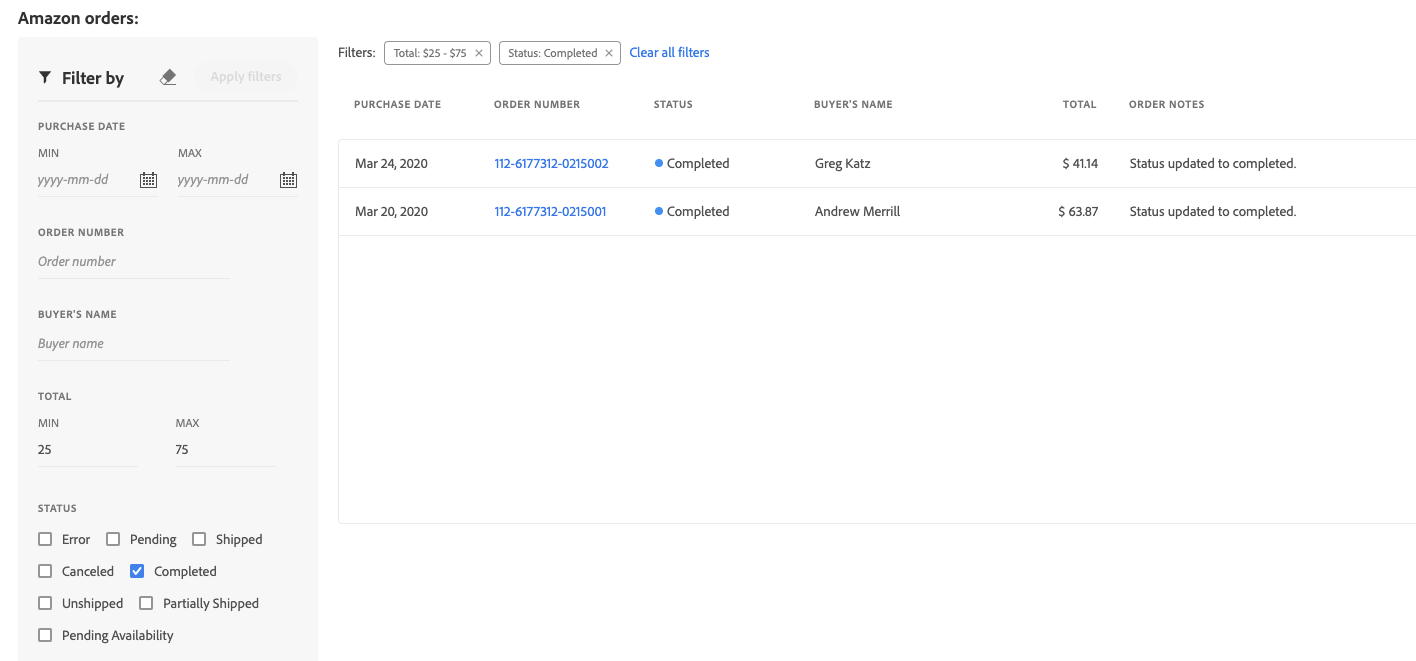This screenshot has height=661, width=1416.
Task: Click the Amazon orders: heading
Action: pyautogui.click(x=78, y=18)
